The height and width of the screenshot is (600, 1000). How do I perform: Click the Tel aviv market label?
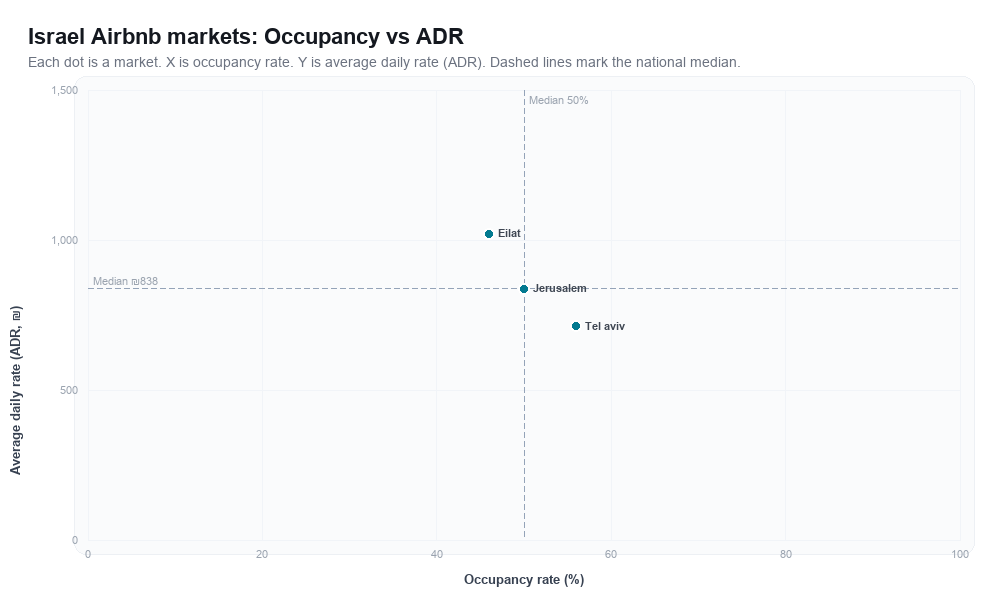click(605, 326)
